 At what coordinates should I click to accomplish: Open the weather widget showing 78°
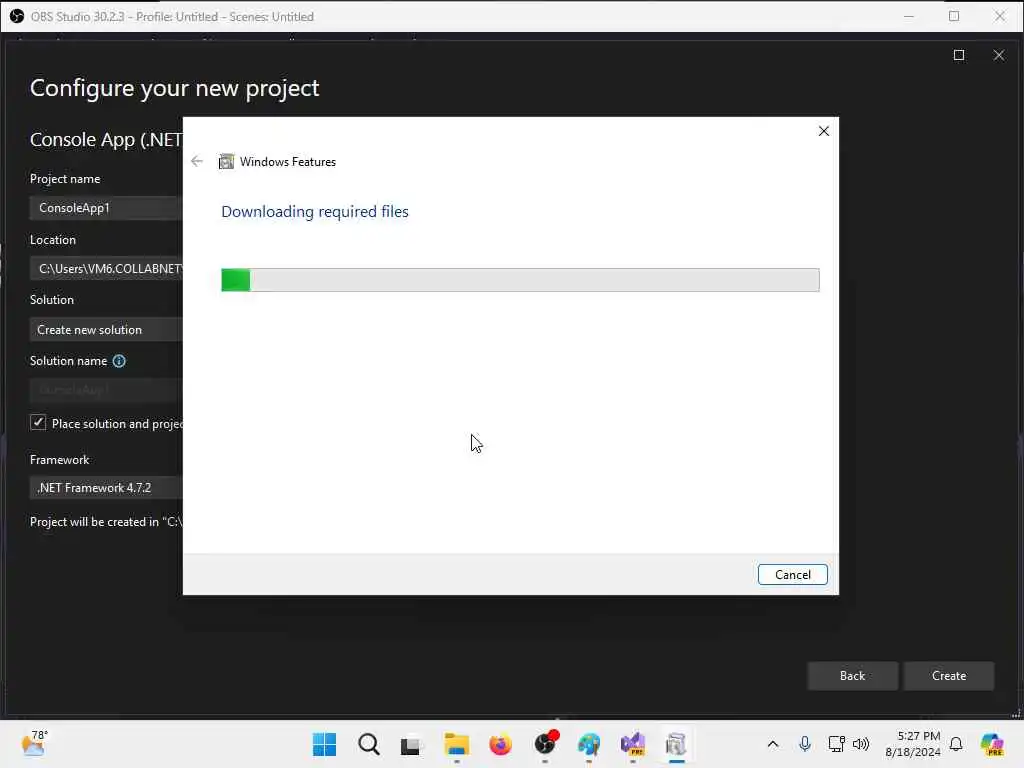(35, 744)
